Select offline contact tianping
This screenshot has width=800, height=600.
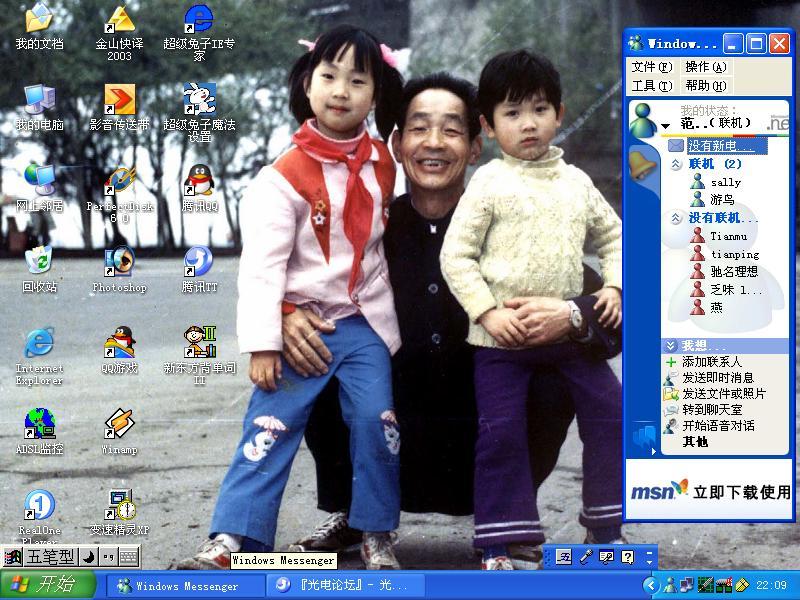click(735, 254)
